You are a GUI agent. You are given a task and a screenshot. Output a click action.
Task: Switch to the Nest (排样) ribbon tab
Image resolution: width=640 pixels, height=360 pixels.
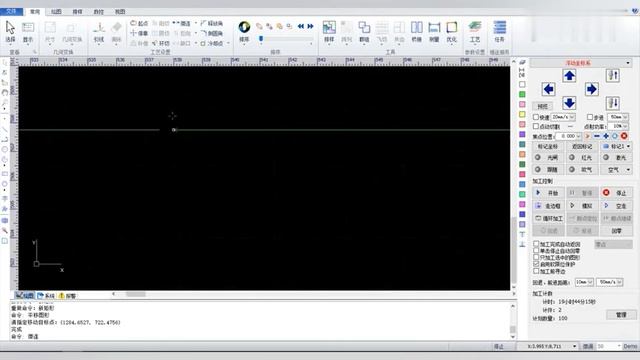click(78, 11)
